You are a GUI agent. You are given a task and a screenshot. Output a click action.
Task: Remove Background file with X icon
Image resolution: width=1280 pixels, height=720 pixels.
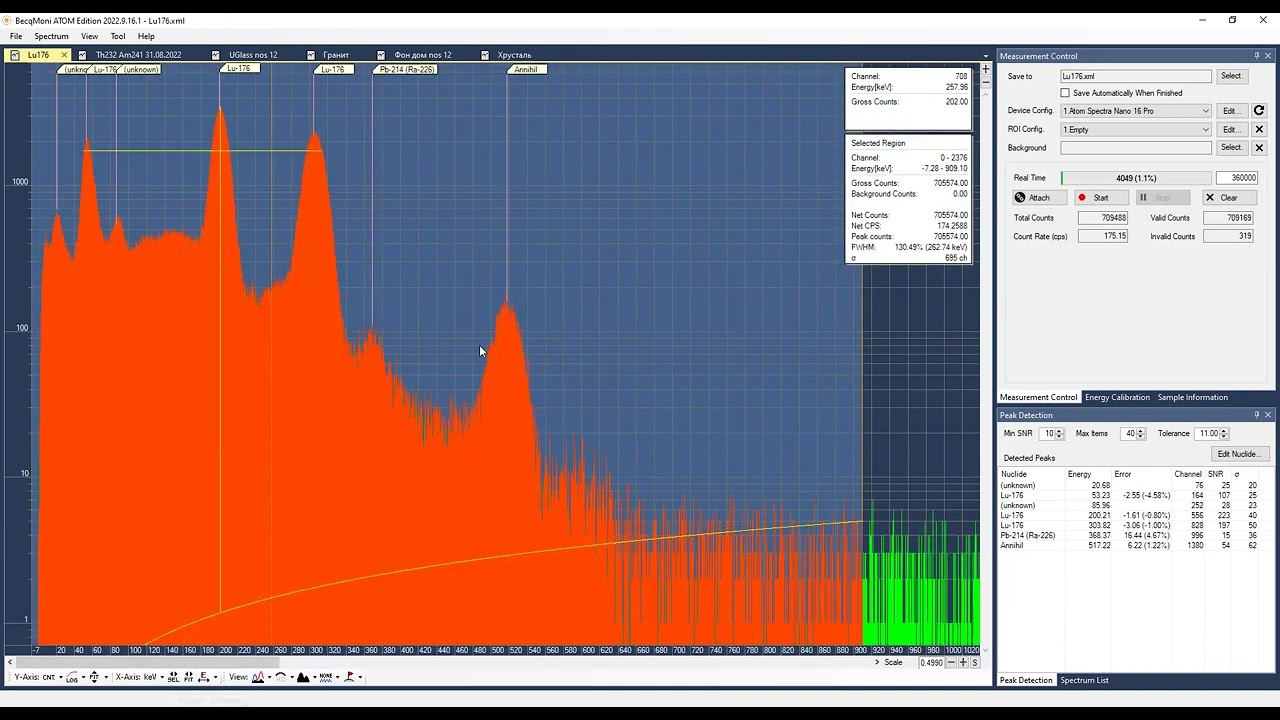pyautogui.click(x=1259, y=147)
